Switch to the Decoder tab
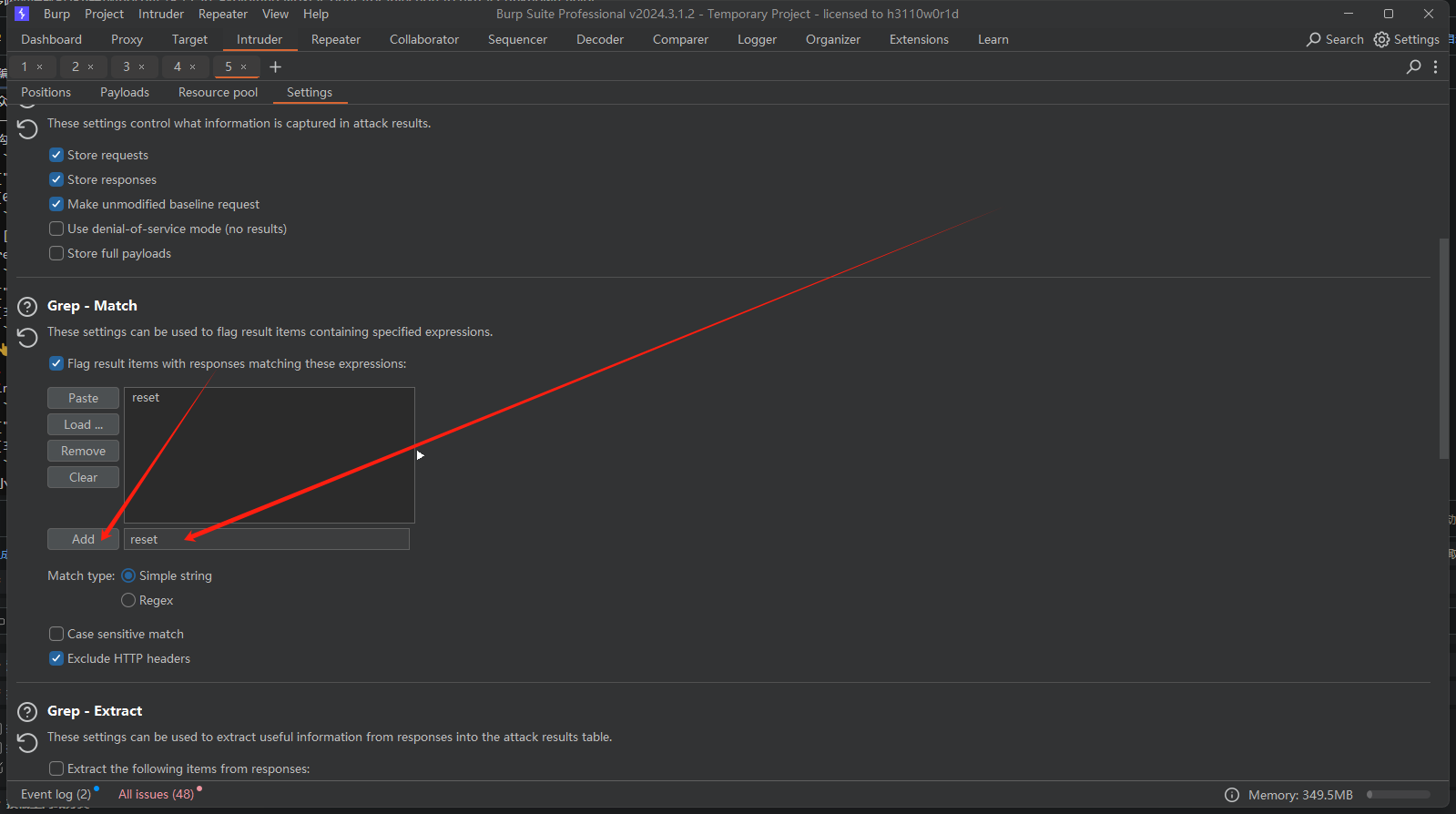Screen dimensions: 1456x814 tap(600, 39)
